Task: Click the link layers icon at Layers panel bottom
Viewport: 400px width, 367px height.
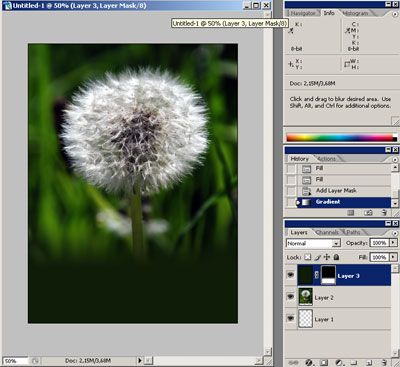Action: tap(293, 362)
